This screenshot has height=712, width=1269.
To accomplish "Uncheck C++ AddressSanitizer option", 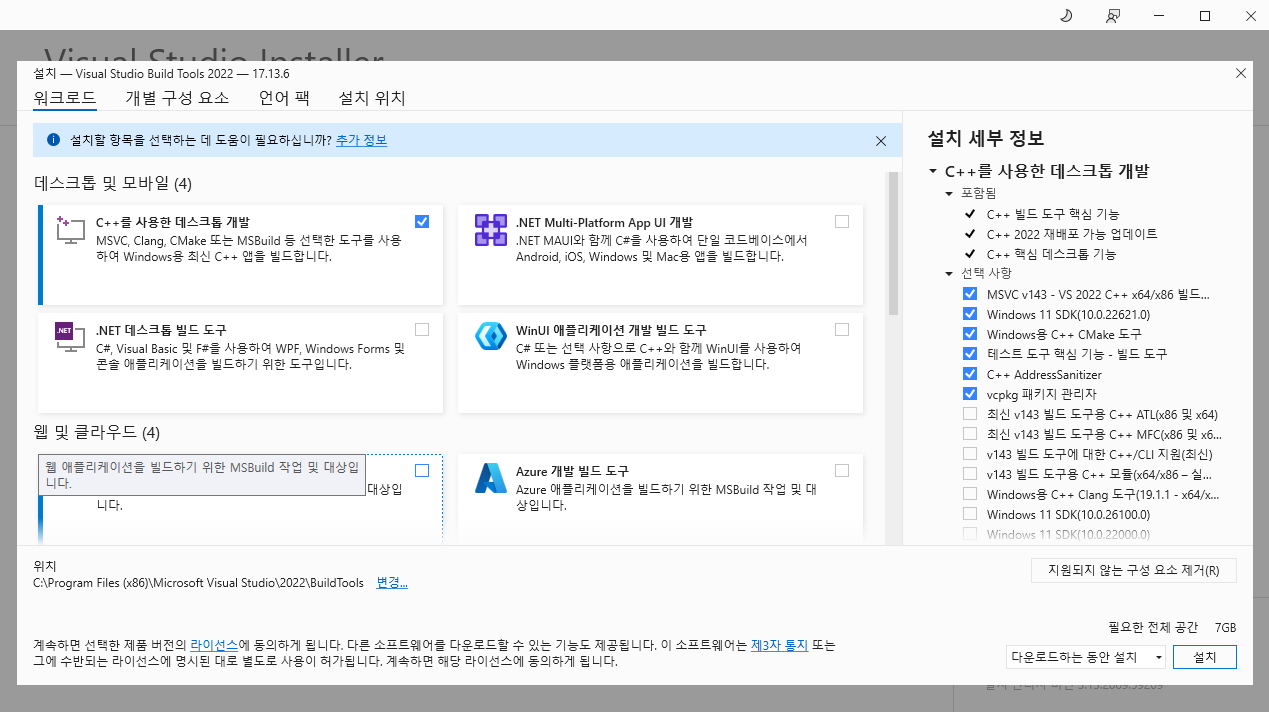I will pos(970,374).
